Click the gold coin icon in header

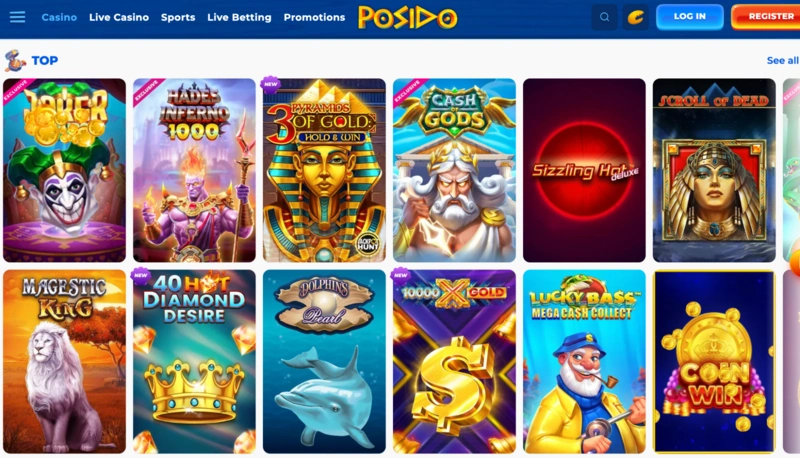[635, 17]
